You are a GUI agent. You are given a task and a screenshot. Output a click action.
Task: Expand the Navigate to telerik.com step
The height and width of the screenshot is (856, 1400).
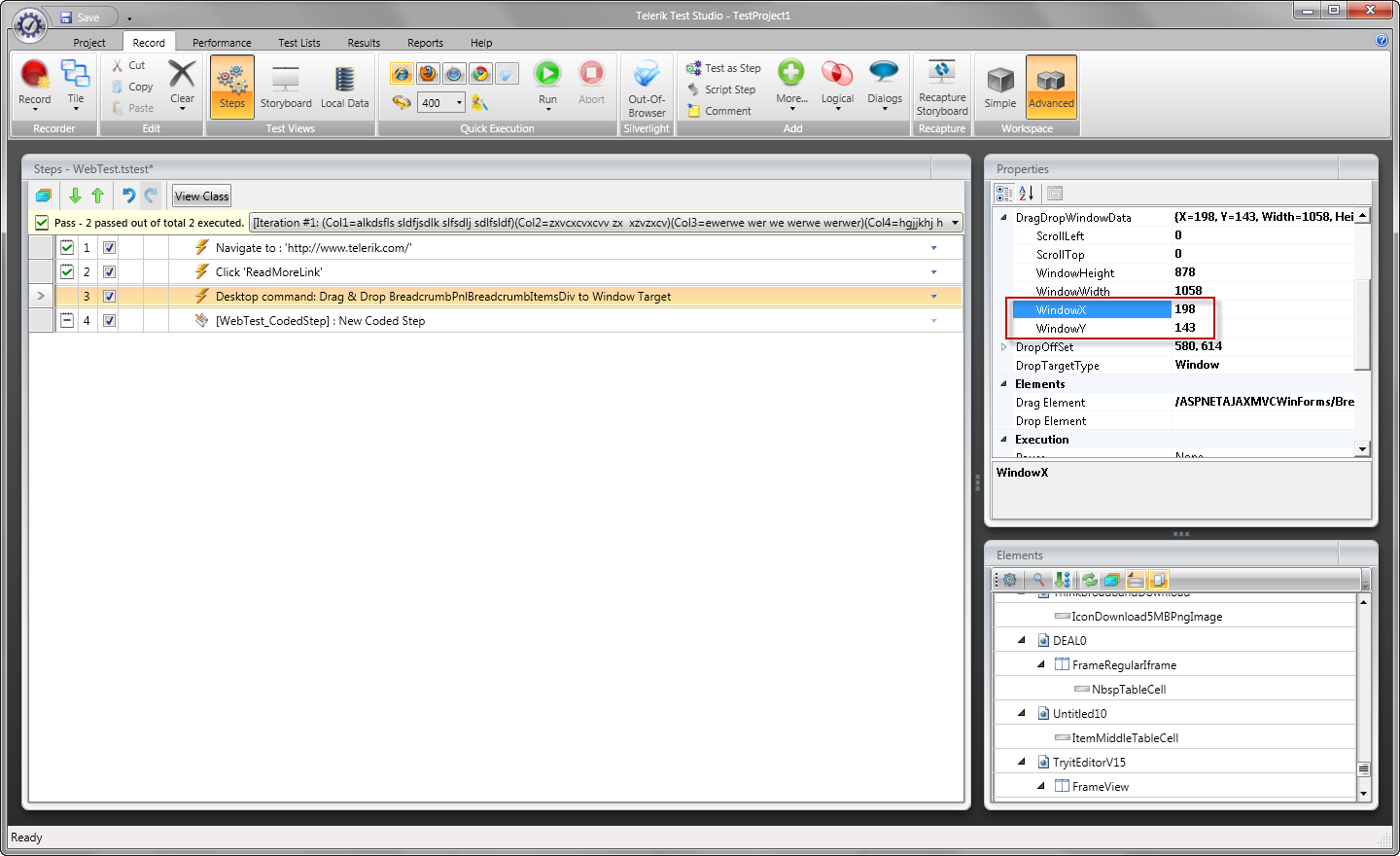pyautogui.click(x=934, y=248)
